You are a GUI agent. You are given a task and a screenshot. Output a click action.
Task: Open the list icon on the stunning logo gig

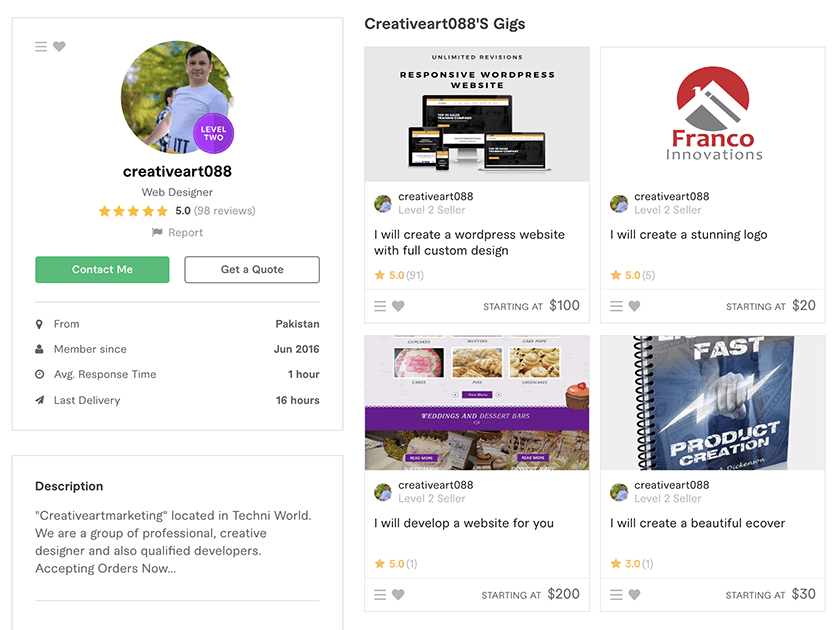[616, 306]
